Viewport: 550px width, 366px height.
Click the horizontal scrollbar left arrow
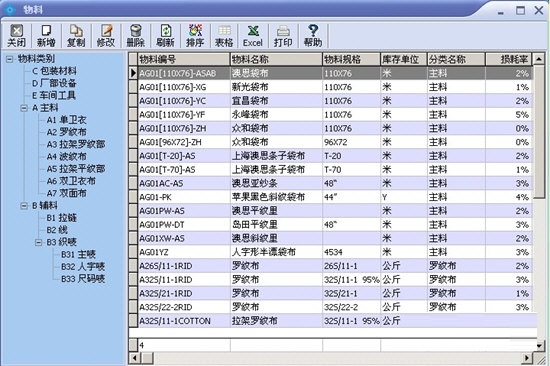coord(135,358)
